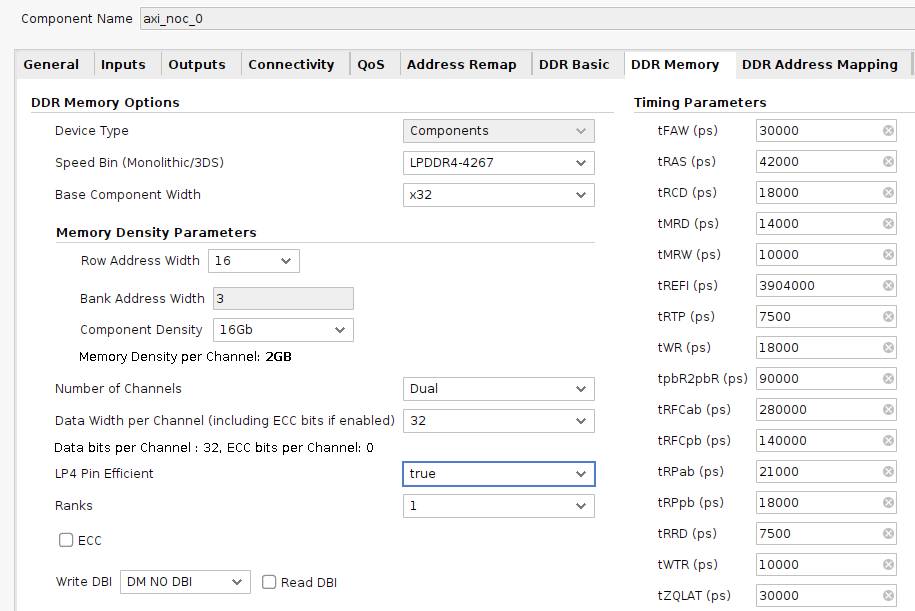Screen dimensions: 915x611
Task: Open the DDR Address Mapping tab
Action: click(x=819, y=64)
